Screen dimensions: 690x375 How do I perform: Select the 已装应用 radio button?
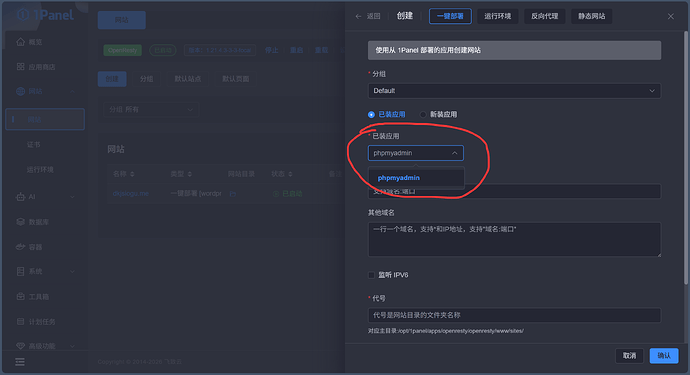pos(371,114)
